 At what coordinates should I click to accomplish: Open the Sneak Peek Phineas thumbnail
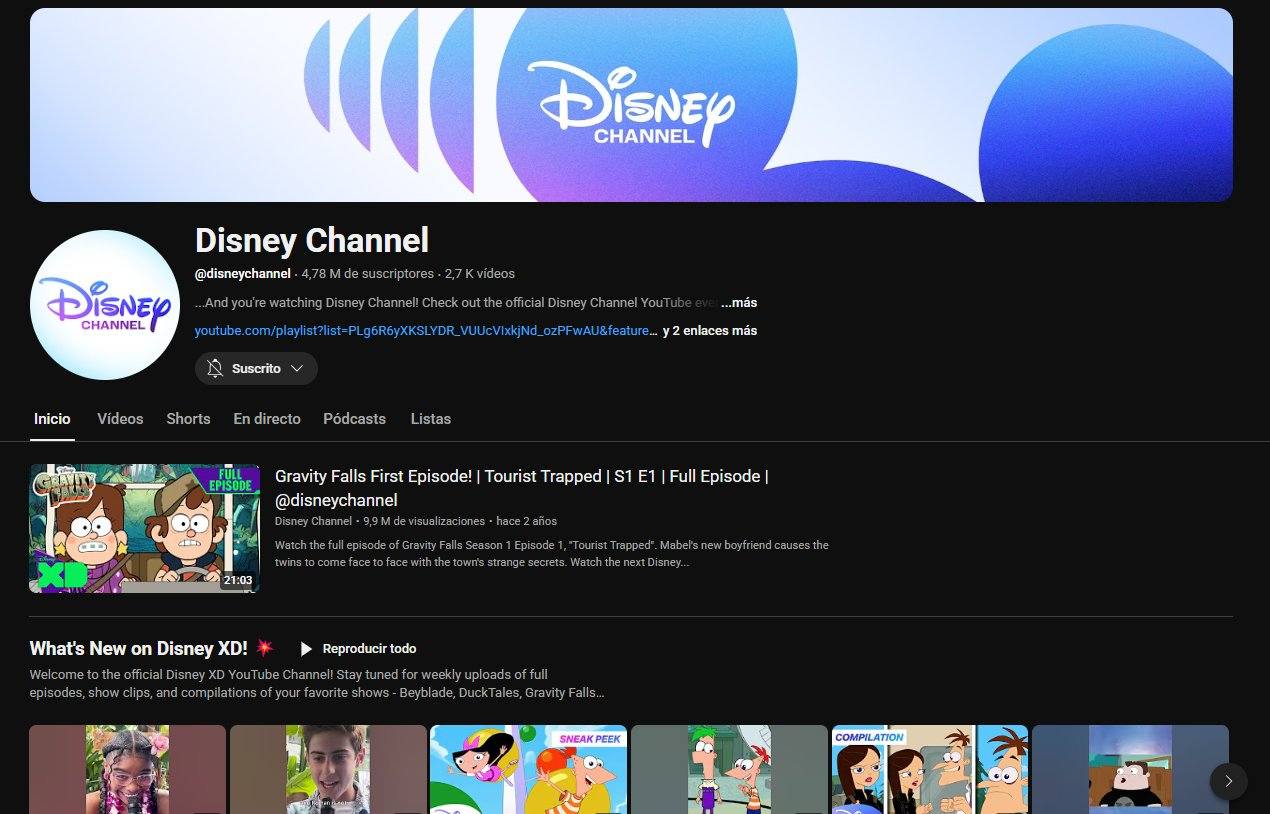(x=528, y=769)
